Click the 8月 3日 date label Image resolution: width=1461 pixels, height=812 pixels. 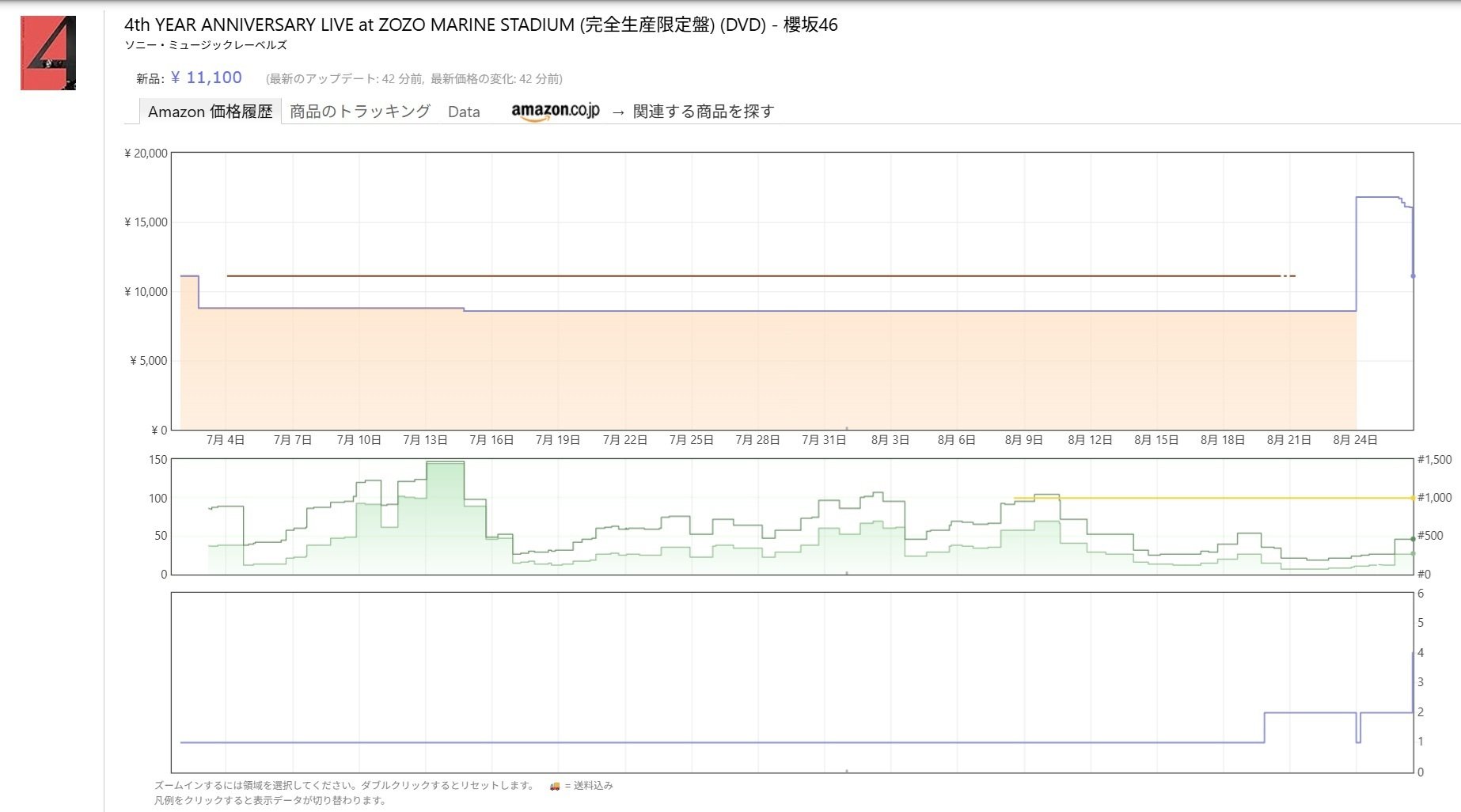point(890,440)
